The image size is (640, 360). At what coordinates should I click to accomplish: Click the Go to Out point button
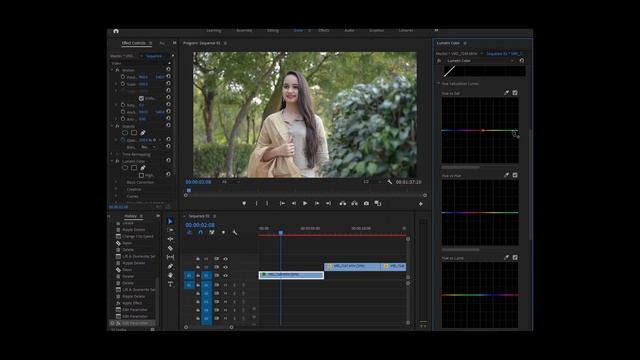pyautogui.click(x=328, y=203)
